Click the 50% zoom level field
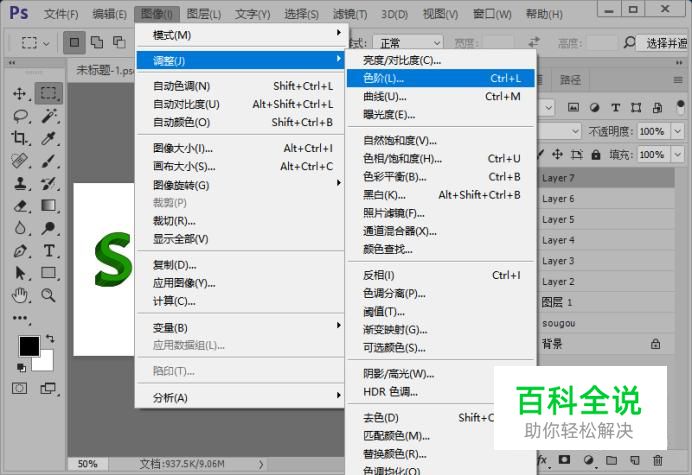Image resolution: width=692 pixels, height=475 pixels. pyautogui.click(x=87, y=464)
